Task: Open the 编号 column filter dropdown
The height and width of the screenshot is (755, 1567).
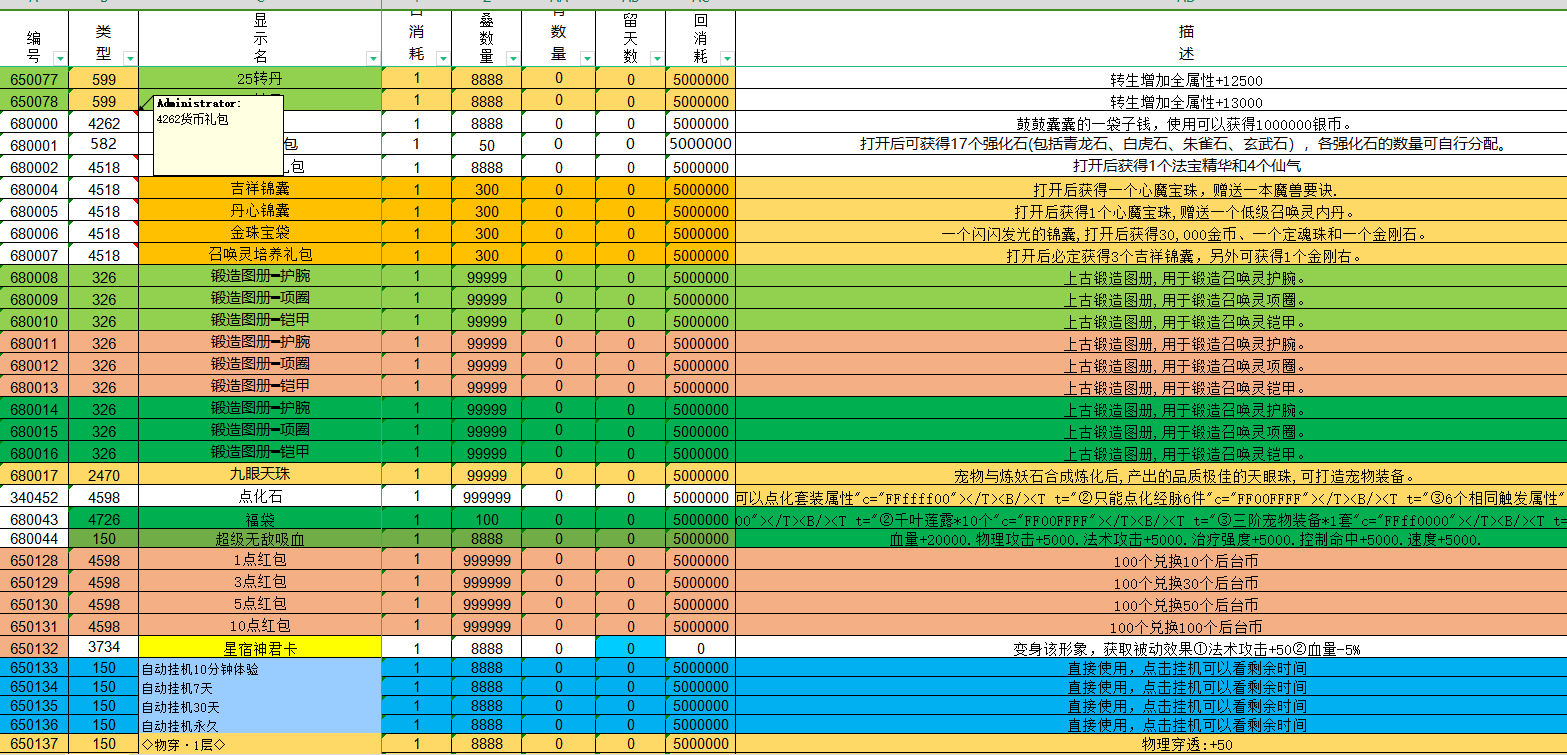Action: click(x=59, y=58)
